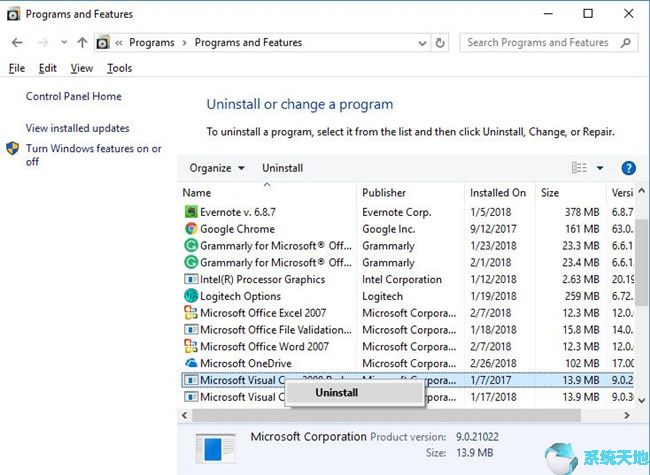This screenshot has width=650, height=475.
Task: Click the Back navigation arrow
Action: pyautogui.click(x=17, y=42)
